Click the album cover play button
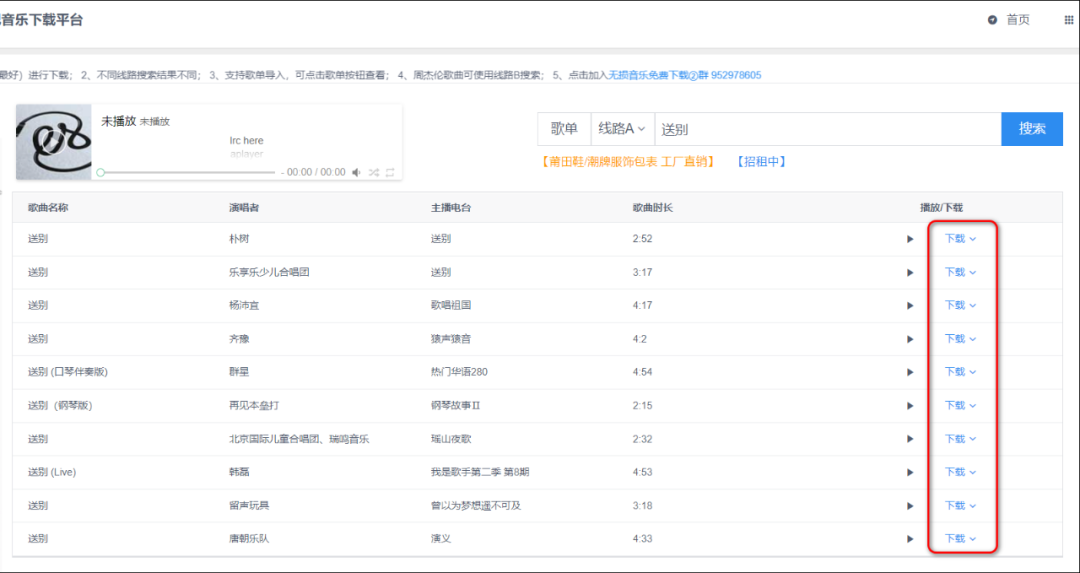1080x573 pixels. 53,142
